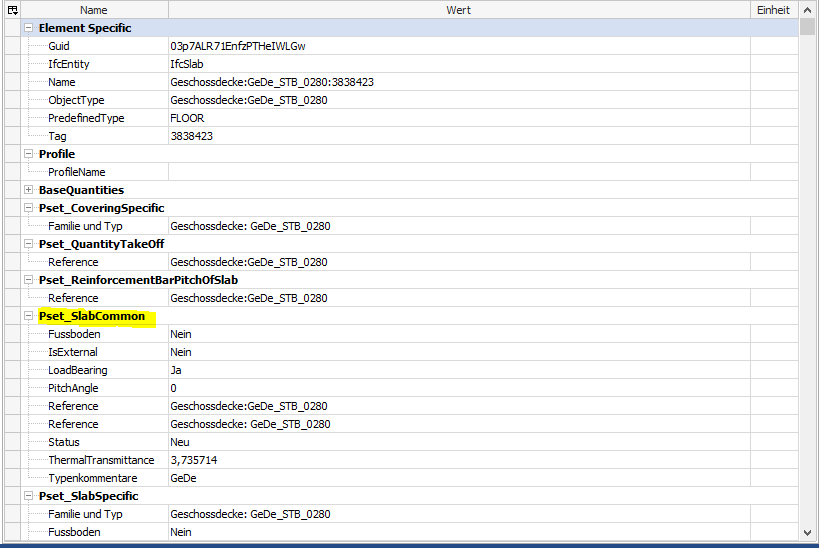The height and width of the screenshot is (548, 819).
Task: Click the Tag value 3838423
Action: pyautogui.click(x=192, y=136)
